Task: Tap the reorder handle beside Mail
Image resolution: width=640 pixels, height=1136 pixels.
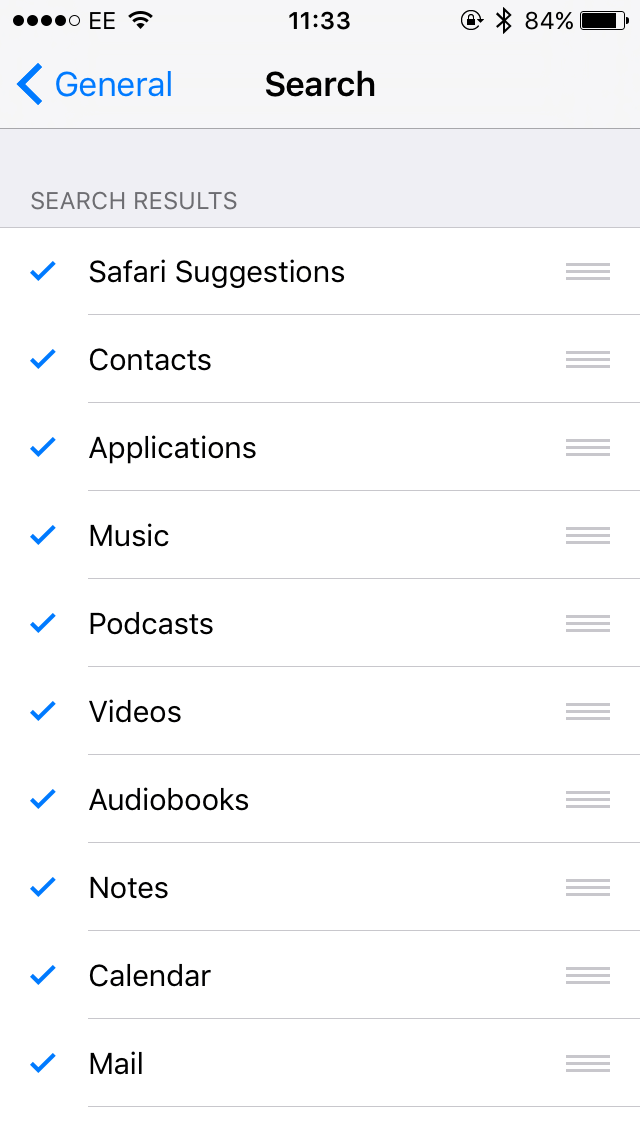Action: (x=588, y=1064)
